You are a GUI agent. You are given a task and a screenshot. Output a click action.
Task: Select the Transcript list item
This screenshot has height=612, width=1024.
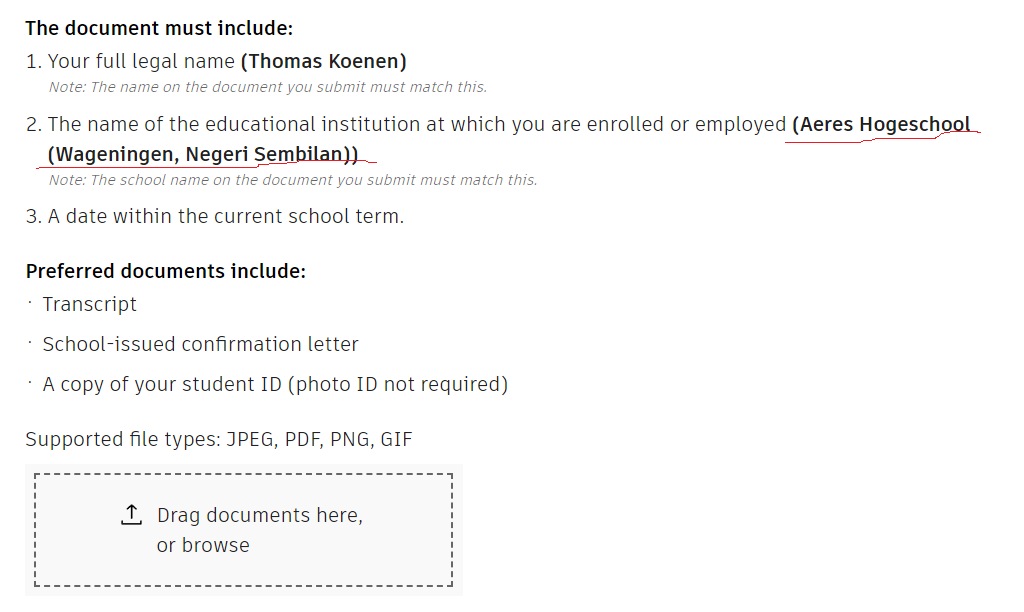coord(89,304)
